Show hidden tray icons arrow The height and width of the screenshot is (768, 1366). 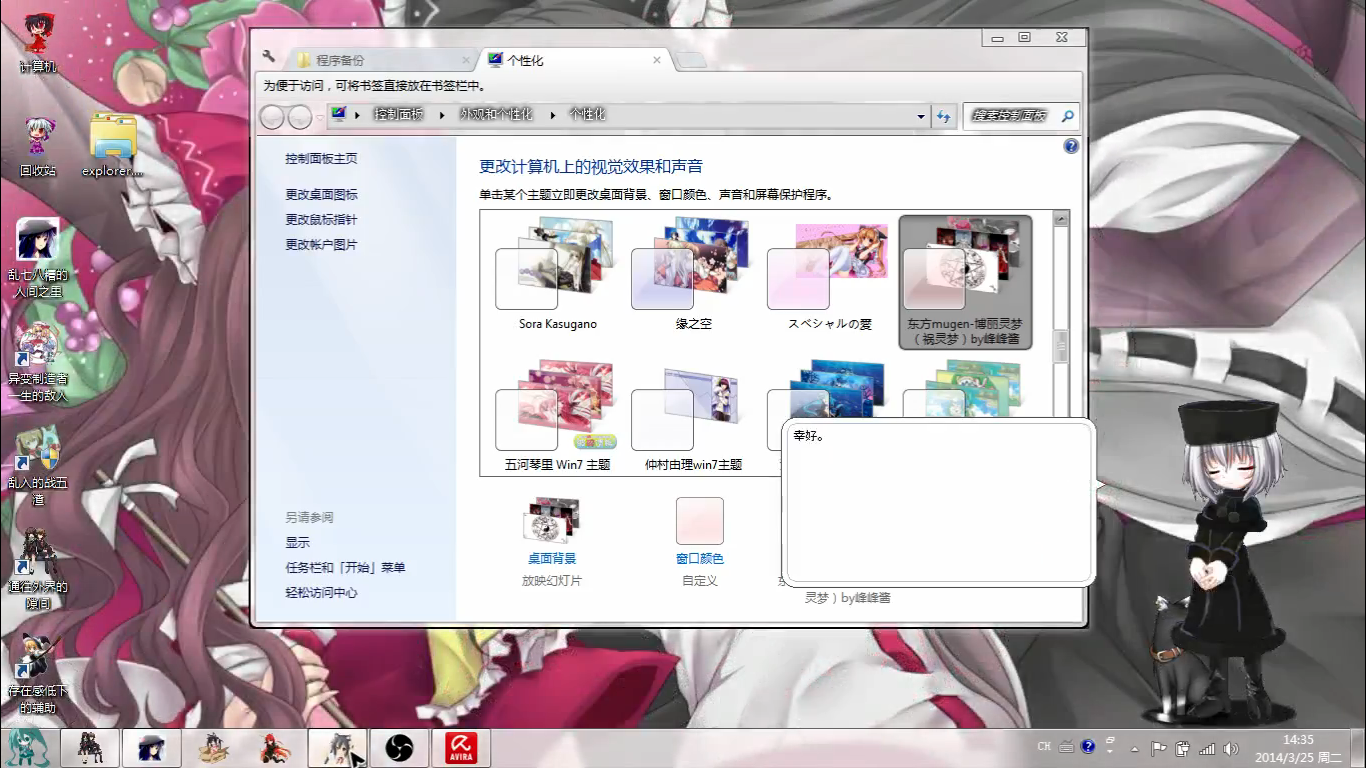[x=1134, y=748]
